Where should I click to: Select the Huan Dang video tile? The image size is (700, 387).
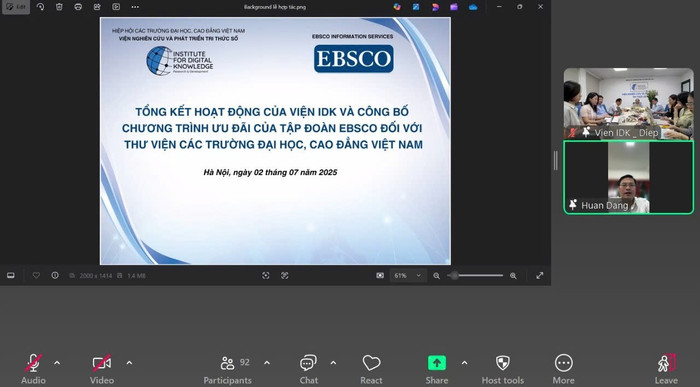click(629, 178)
